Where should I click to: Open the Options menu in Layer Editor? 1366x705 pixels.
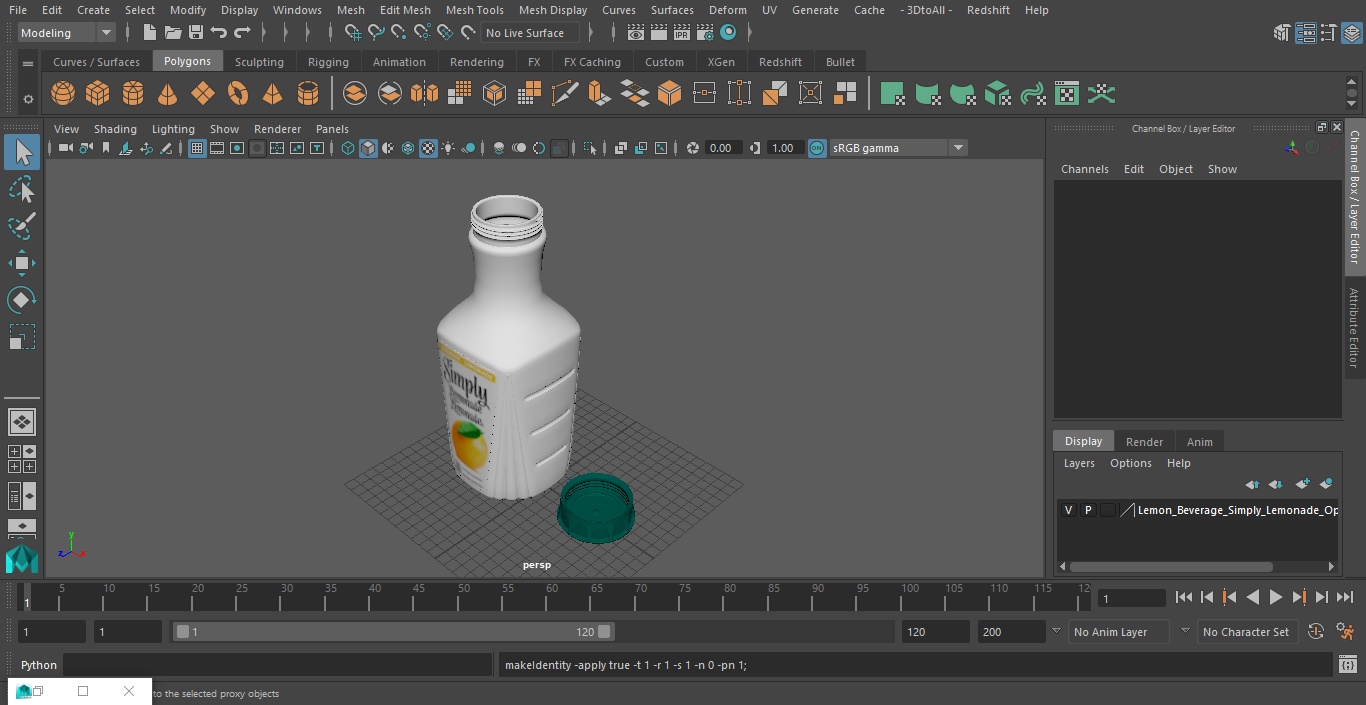pyautogui.click(x=1131, y=463)
